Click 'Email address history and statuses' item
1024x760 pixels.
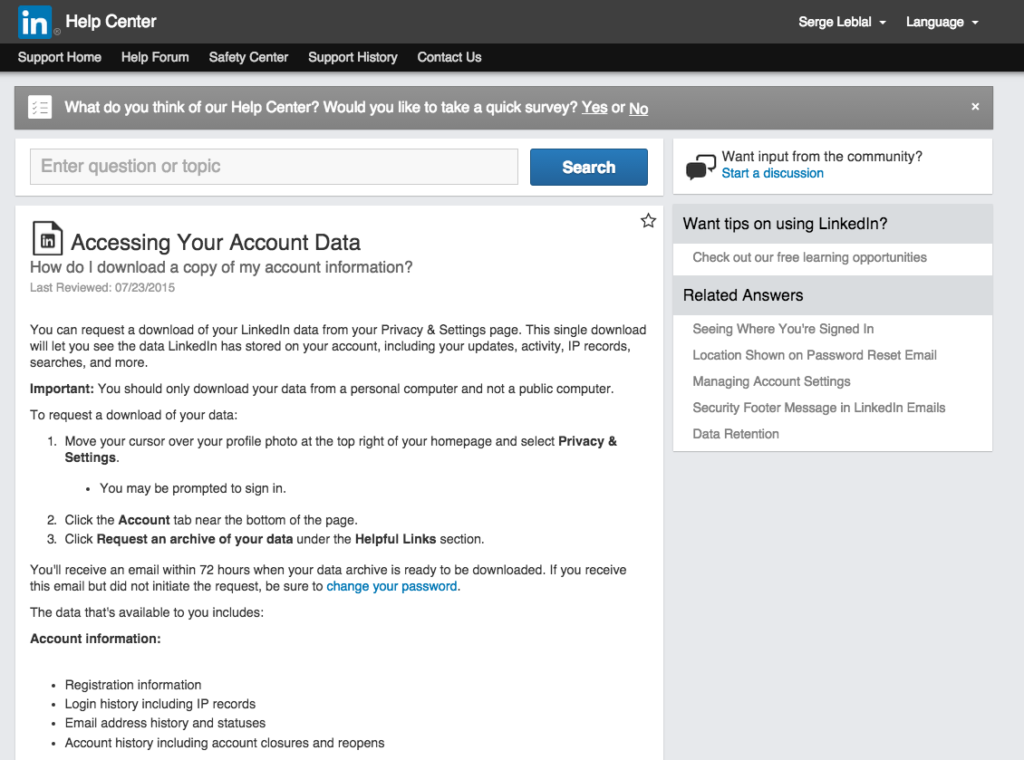[x=165, y=723]
